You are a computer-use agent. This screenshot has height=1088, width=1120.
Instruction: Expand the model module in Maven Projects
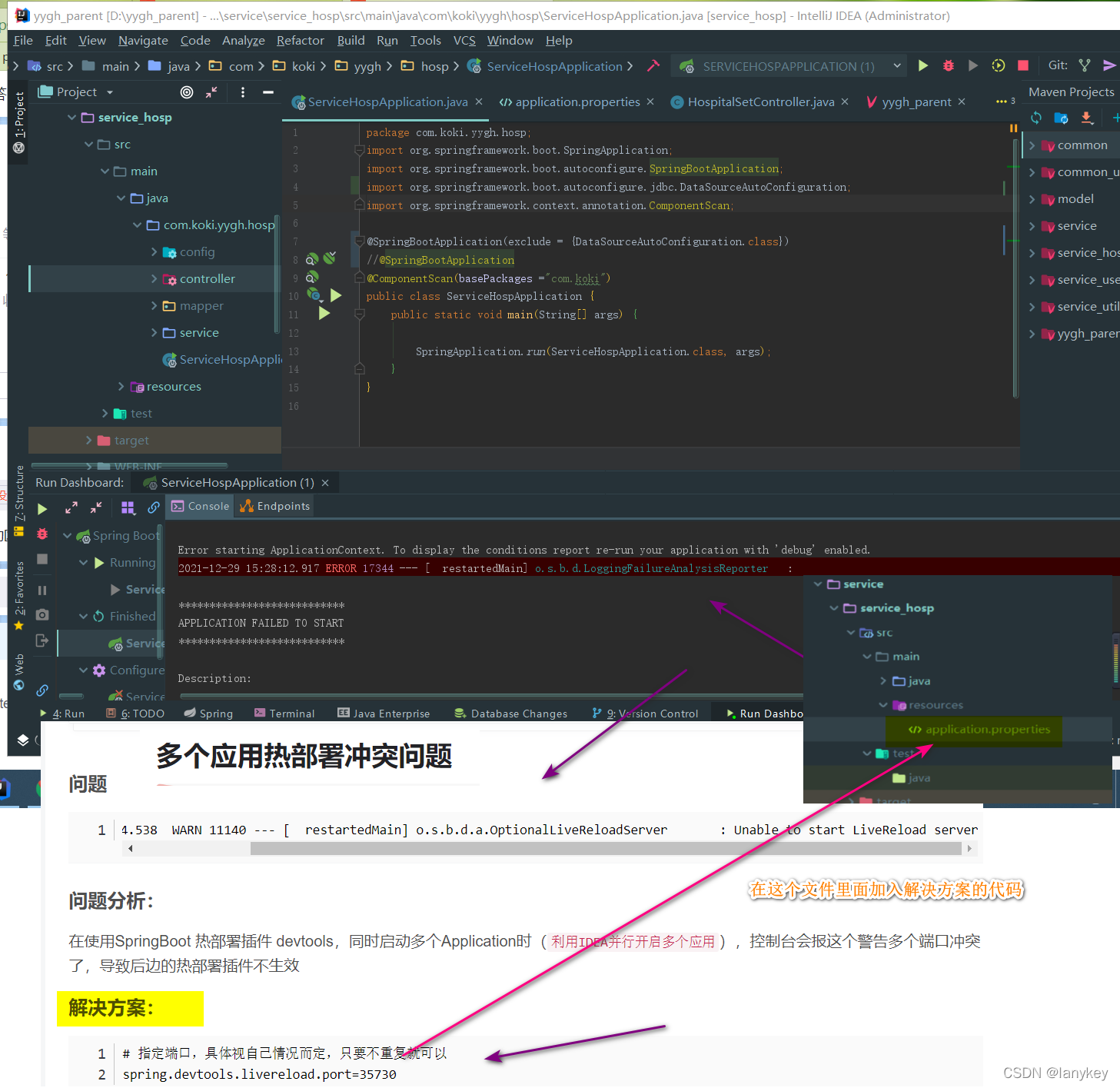point(1032,199)
